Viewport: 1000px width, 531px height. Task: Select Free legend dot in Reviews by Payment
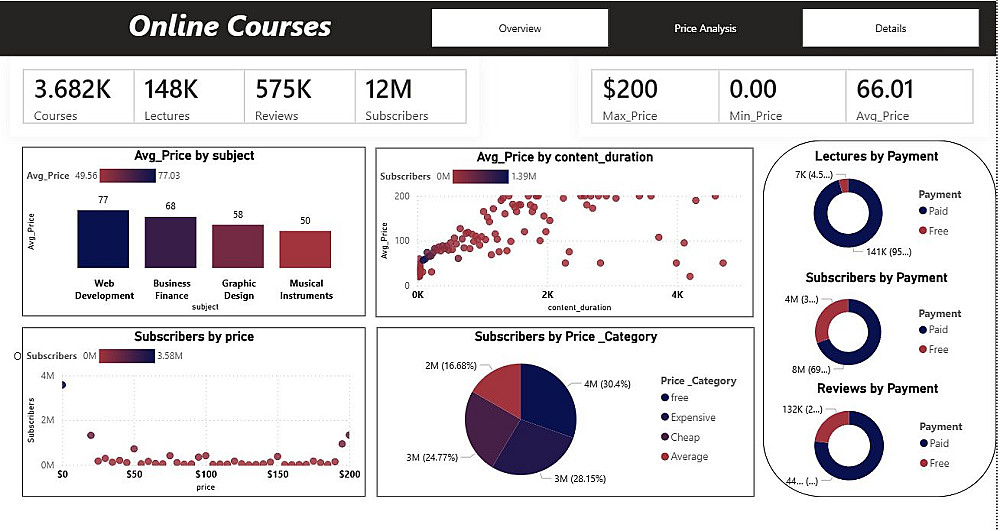922,463
